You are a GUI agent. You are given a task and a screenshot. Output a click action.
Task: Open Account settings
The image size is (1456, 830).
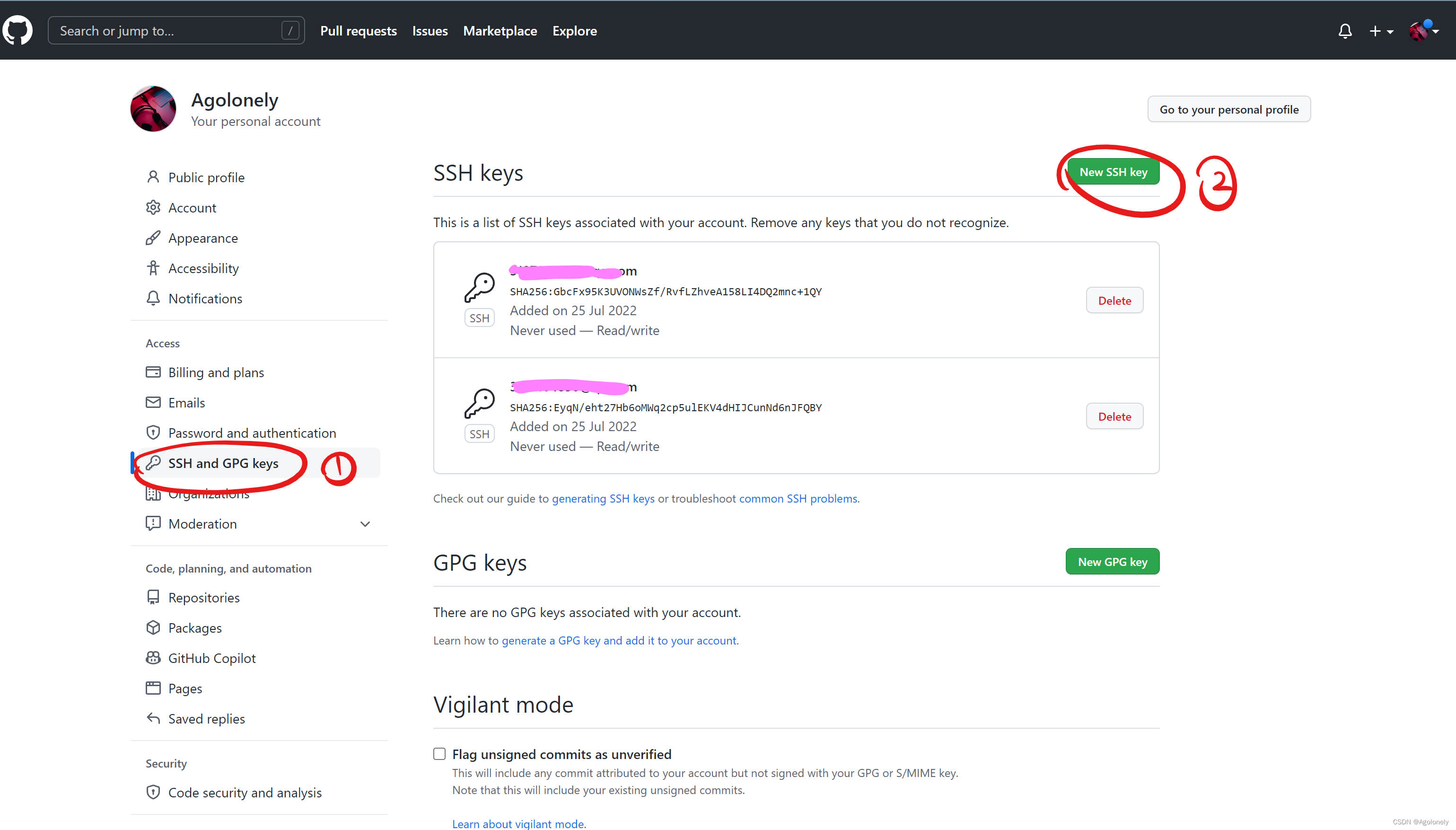click(192, 207)
